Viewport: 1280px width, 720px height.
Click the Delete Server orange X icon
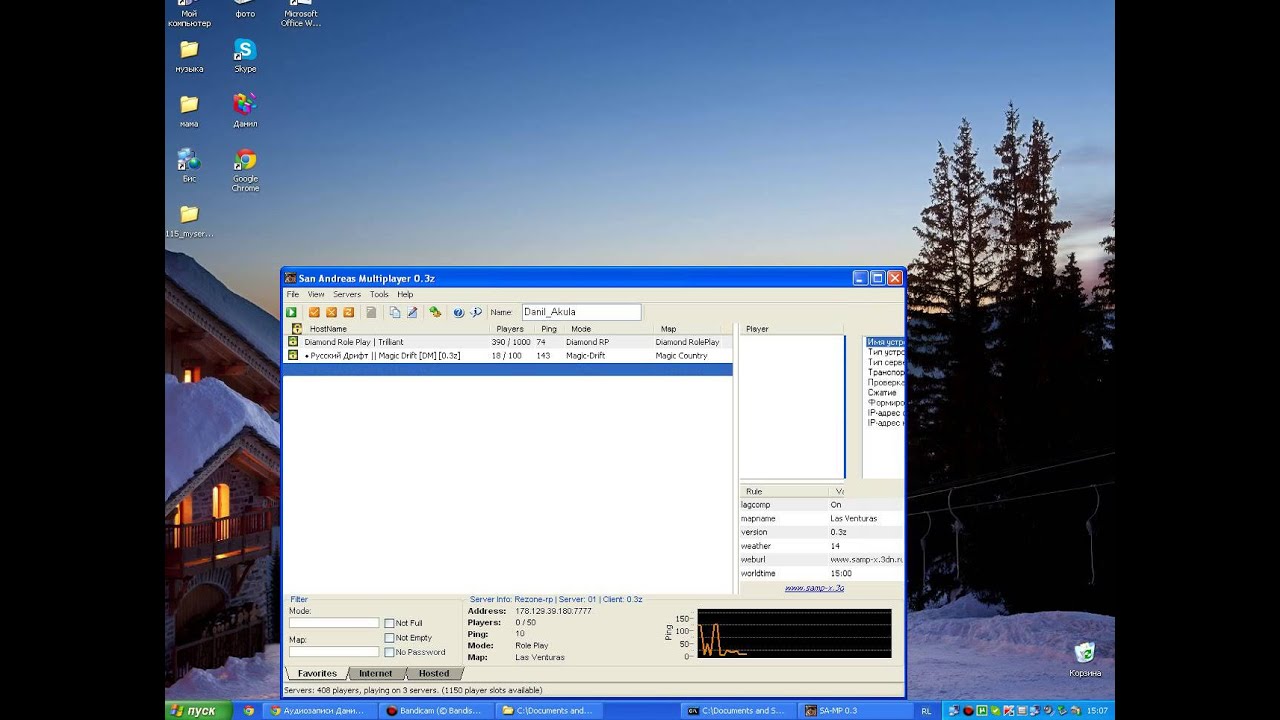click(x=331, y=312)
